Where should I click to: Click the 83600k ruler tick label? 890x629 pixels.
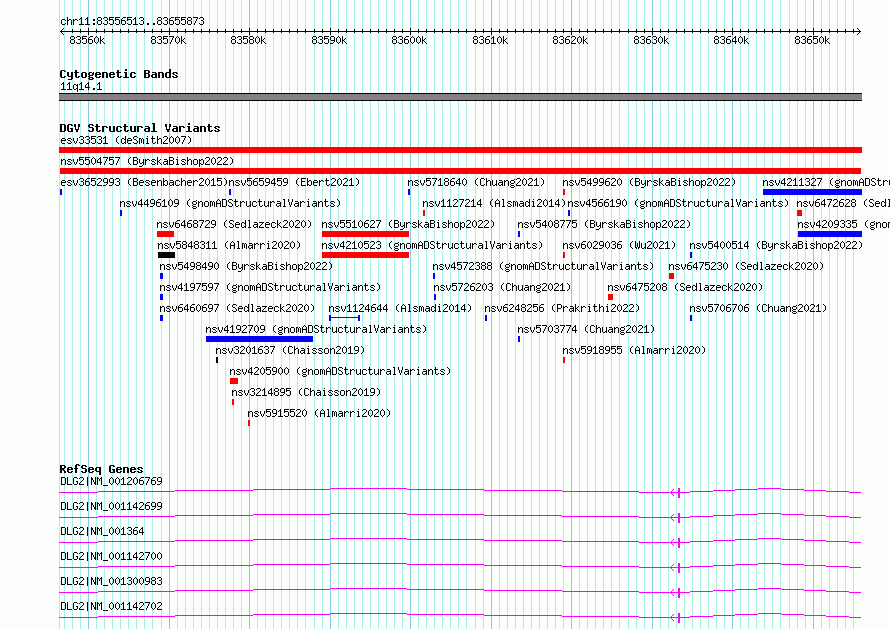tap(409, 40)
